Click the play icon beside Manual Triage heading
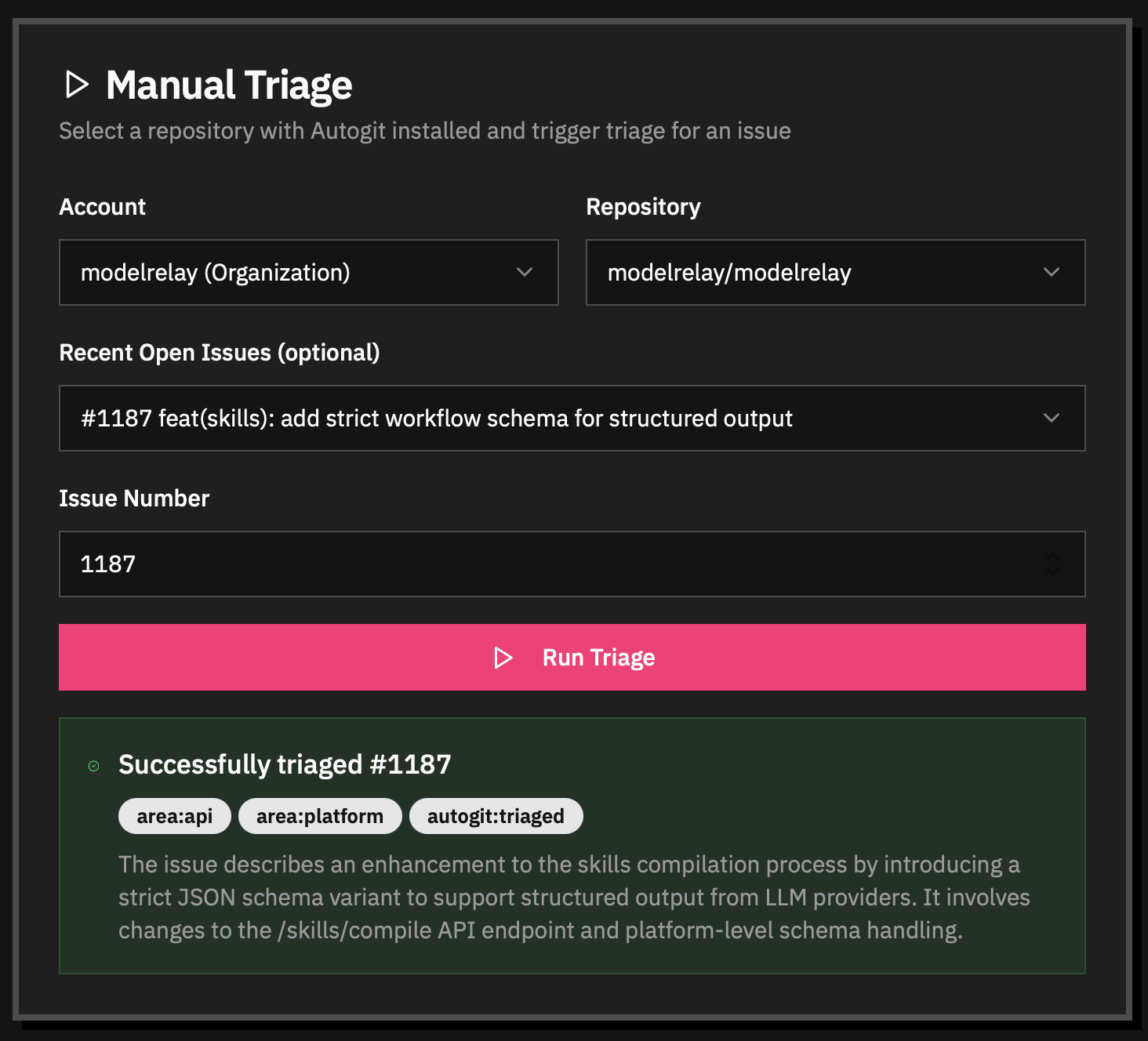 click(77, 85)
